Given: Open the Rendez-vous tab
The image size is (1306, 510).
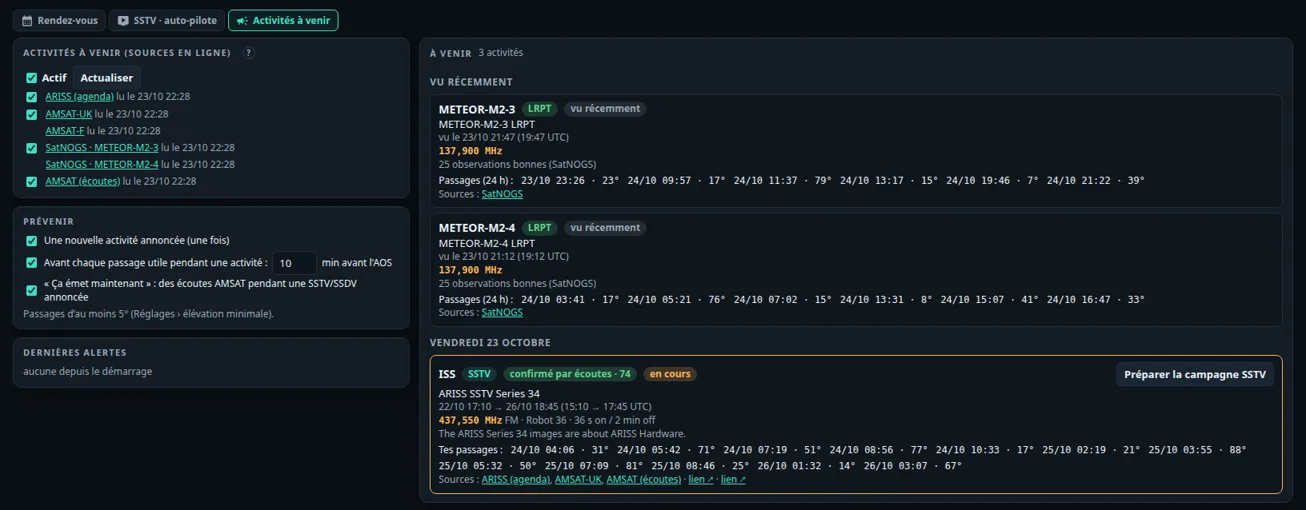Looking at the screenshot, I should tap(60, 20).
